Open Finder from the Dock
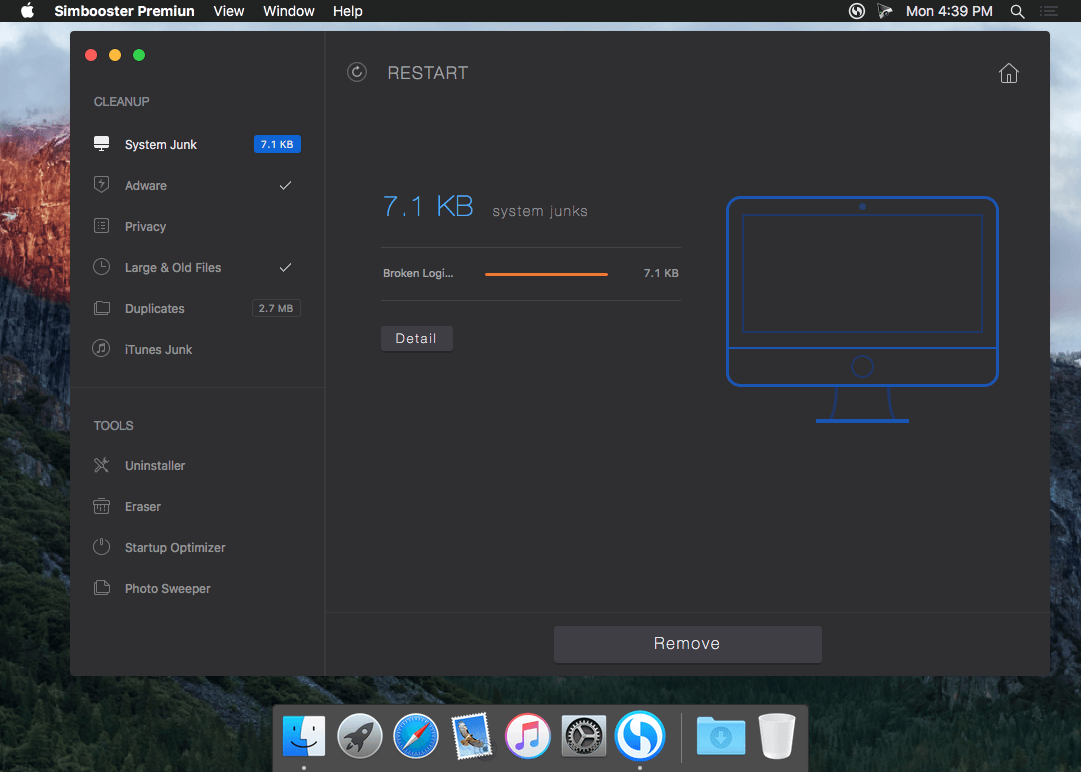The image size is (1081, 772). pos(303,736)
